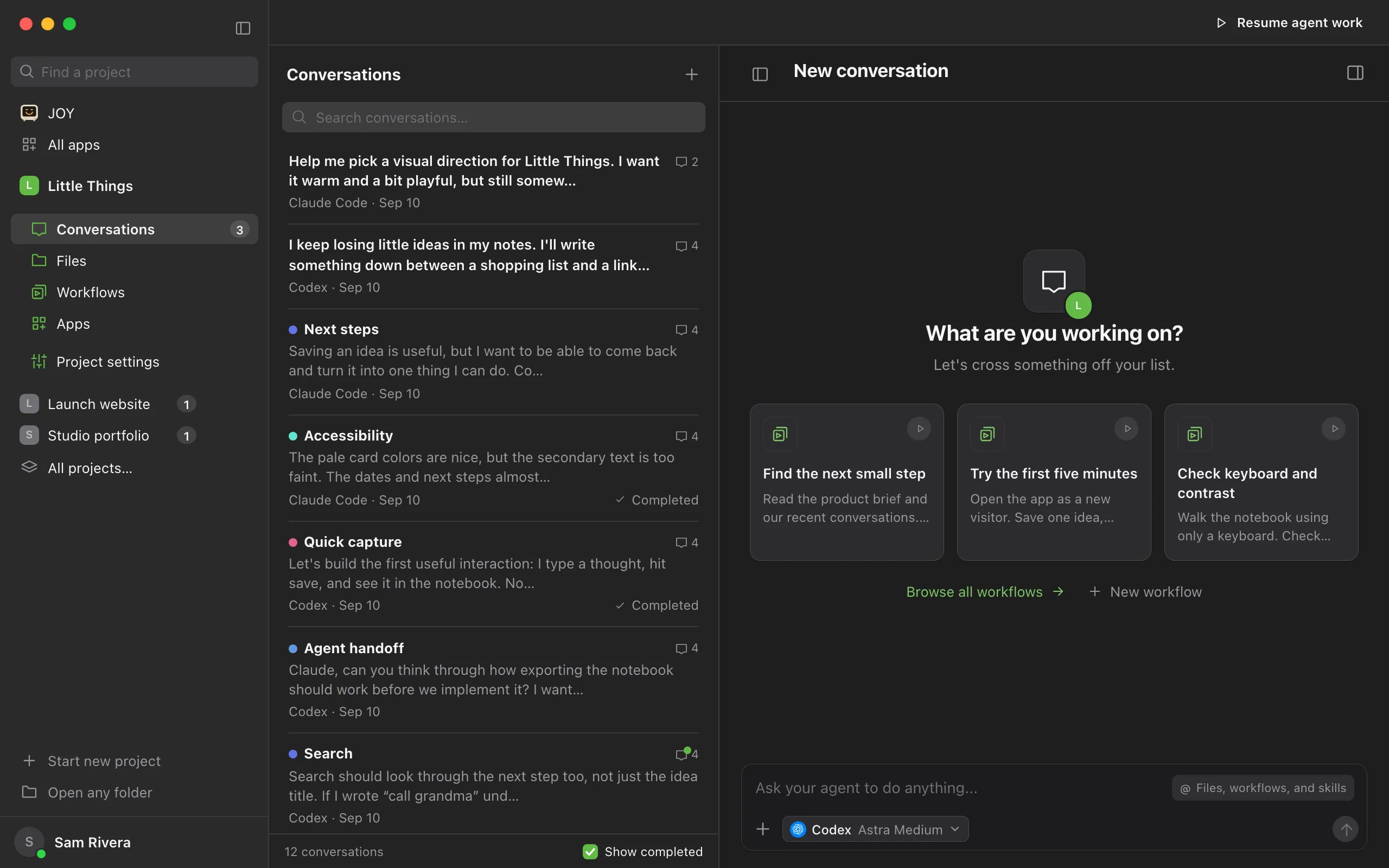Click the plus attachment icon in the prompt box
The width and height of the screenshot is (1389, 868).
pyautogui.click(x=763, y=829)
